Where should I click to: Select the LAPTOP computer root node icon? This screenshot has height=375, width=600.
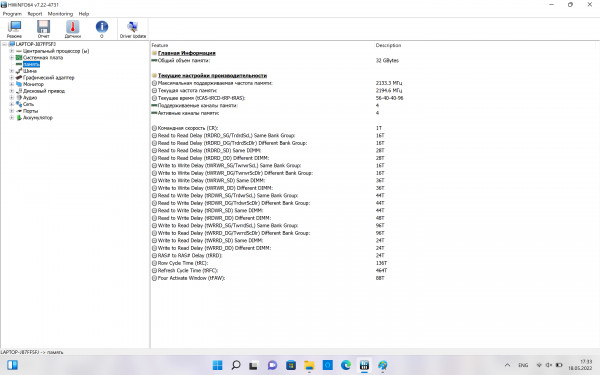[x=12, y=44]
